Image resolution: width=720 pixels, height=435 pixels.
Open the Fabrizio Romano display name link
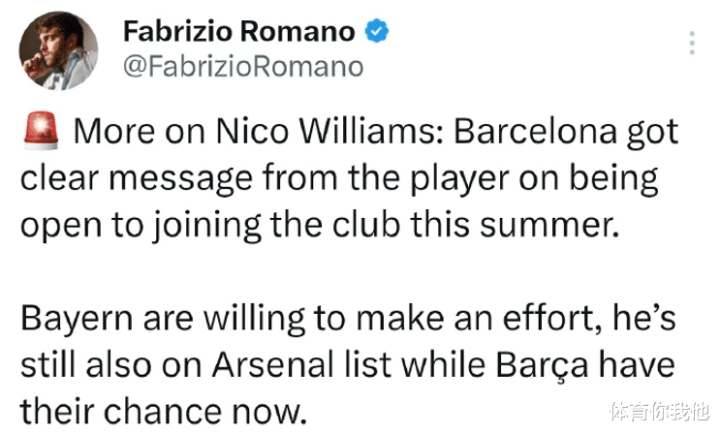239,31
